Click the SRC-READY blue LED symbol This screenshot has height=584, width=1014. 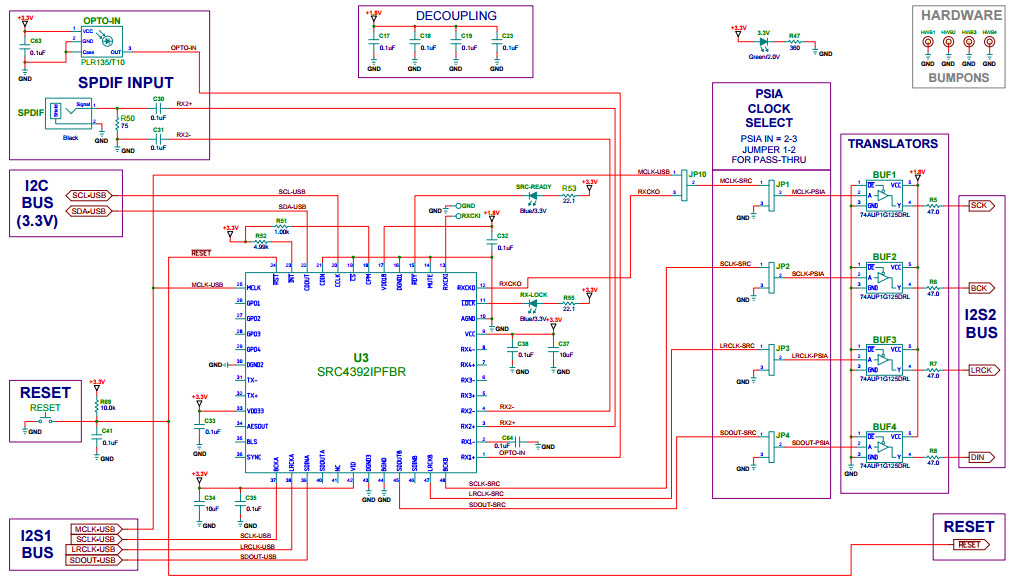coord(532,198)
